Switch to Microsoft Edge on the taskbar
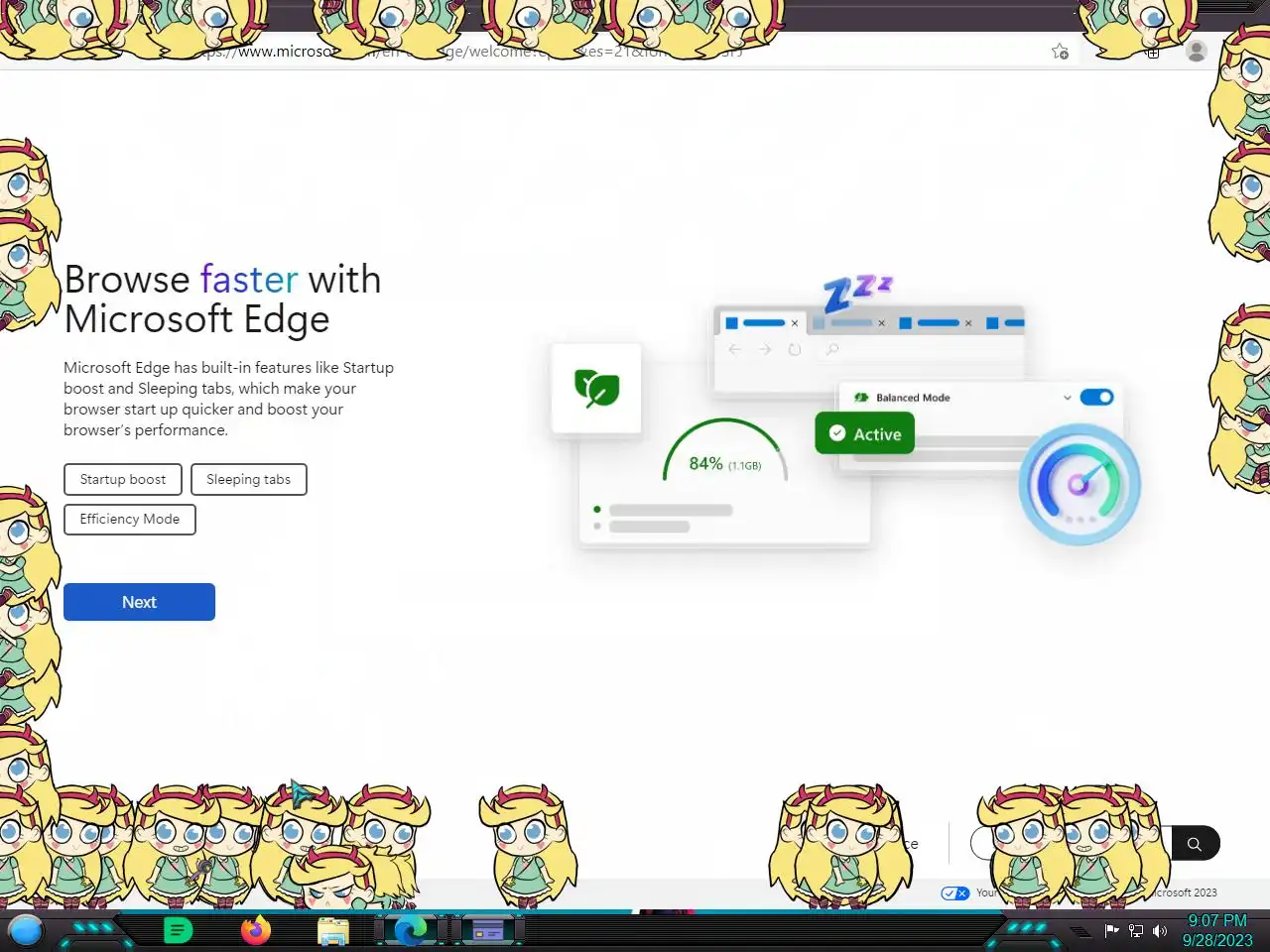The image size is (1270, 952). (x=410, y=930)
